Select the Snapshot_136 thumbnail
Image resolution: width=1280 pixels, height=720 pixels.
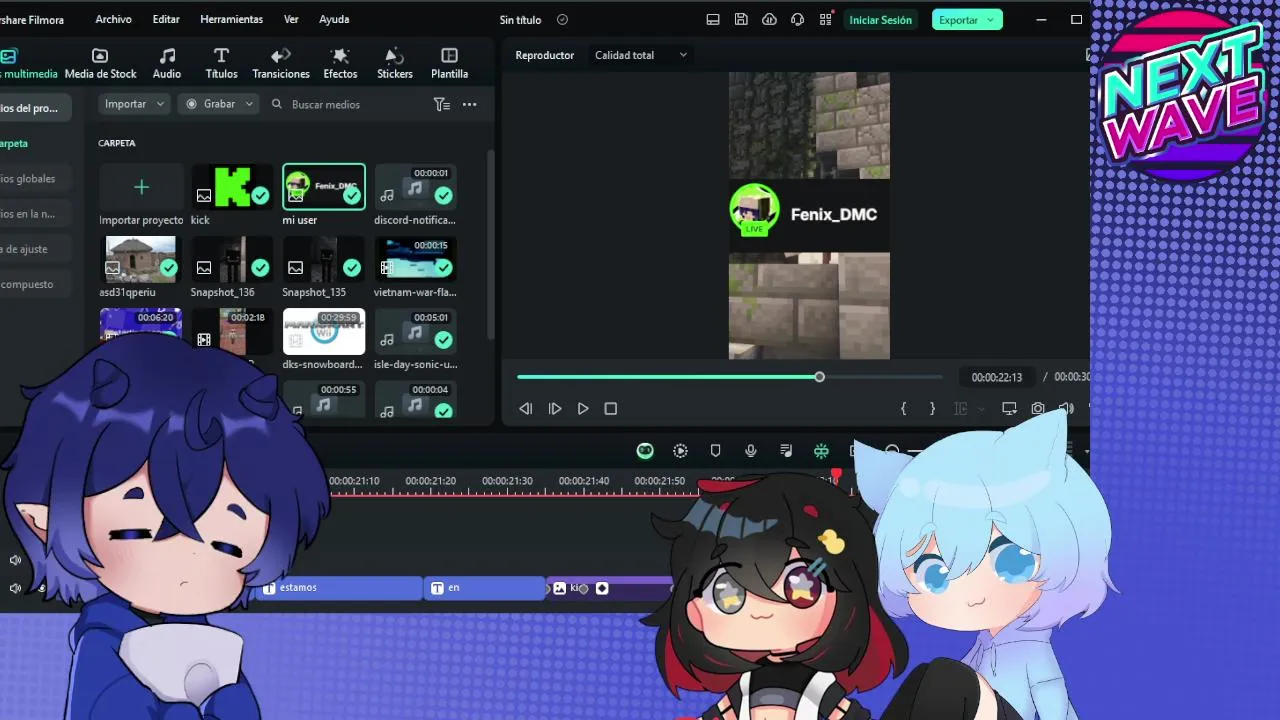232,259
